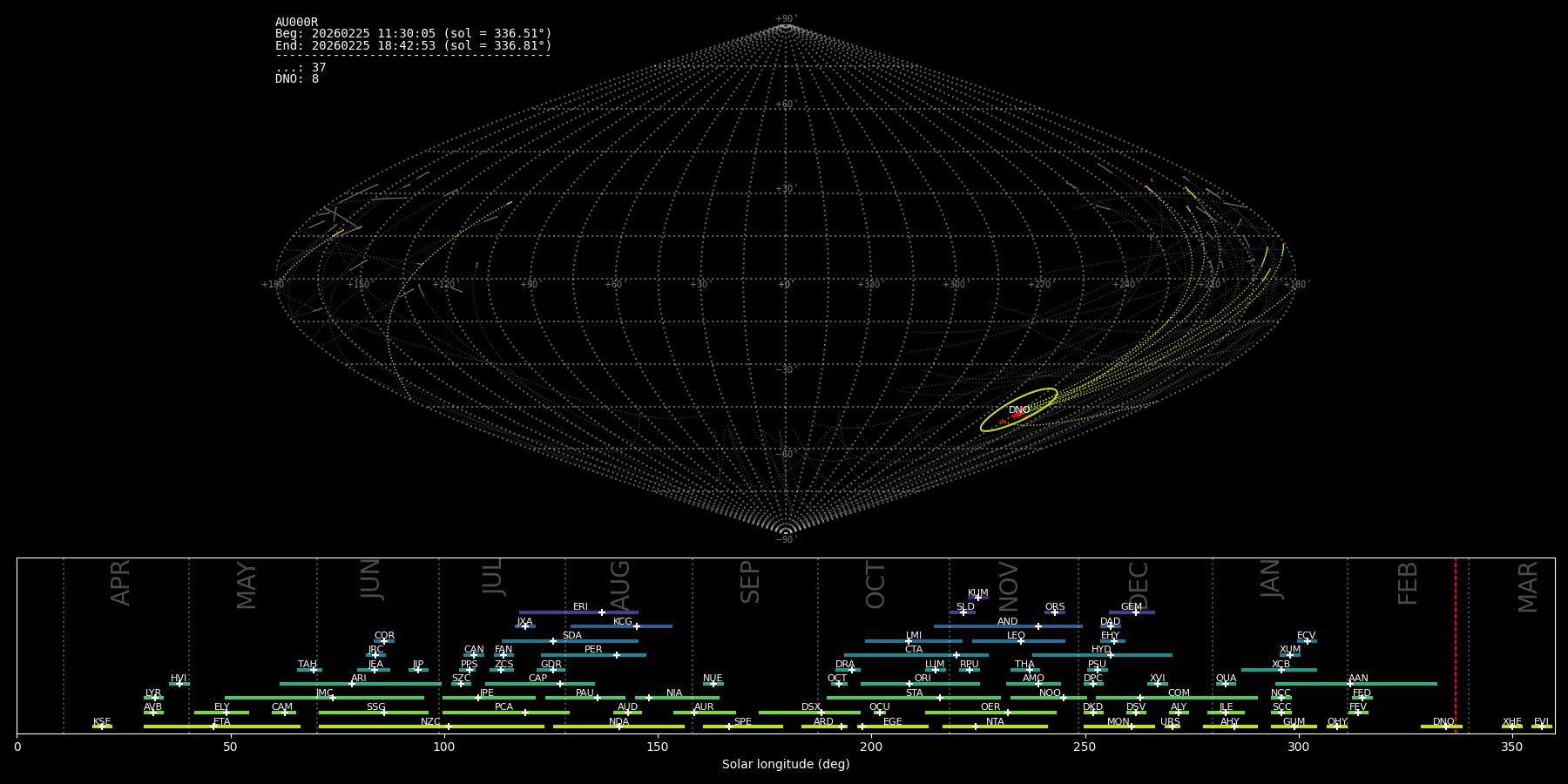Click the 350 tick on solar longitude axis
The height and width of the screenshot is (784, 1568).
(x=1511, y=747)
